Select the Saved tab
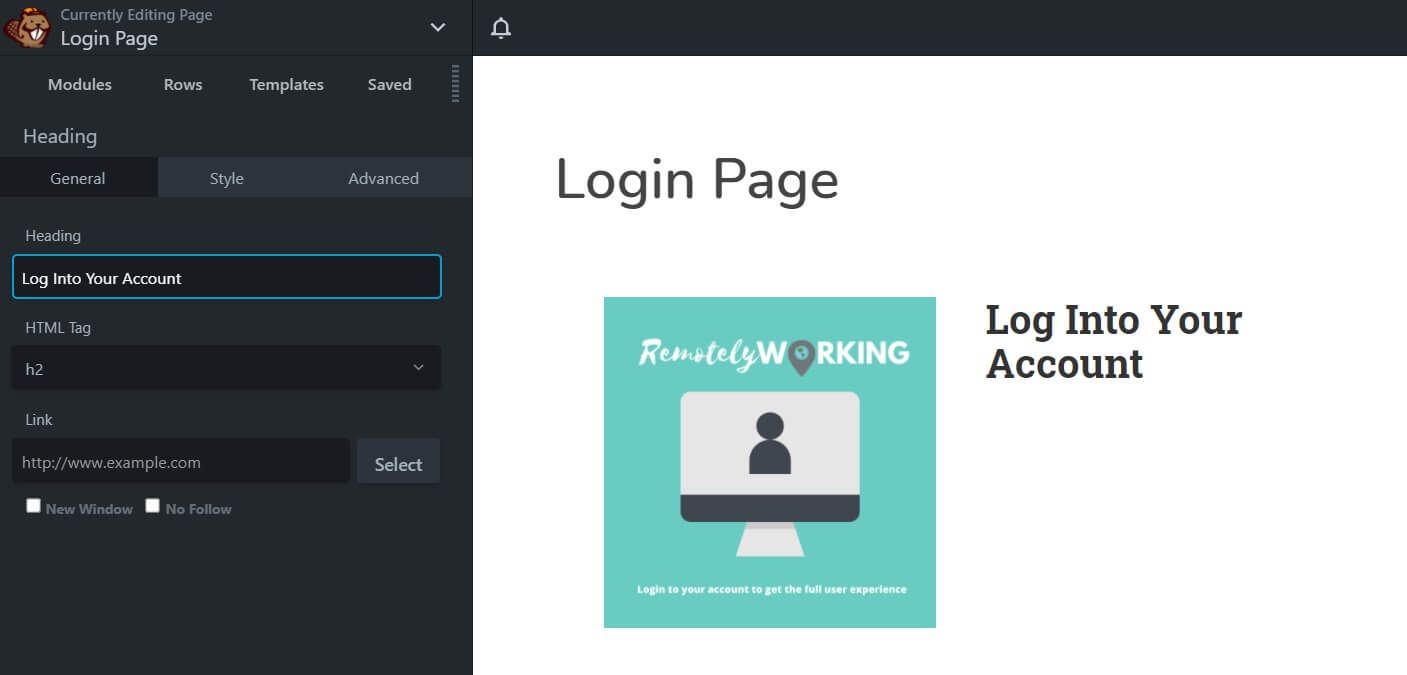1407x675 pixels. (389, 84)
